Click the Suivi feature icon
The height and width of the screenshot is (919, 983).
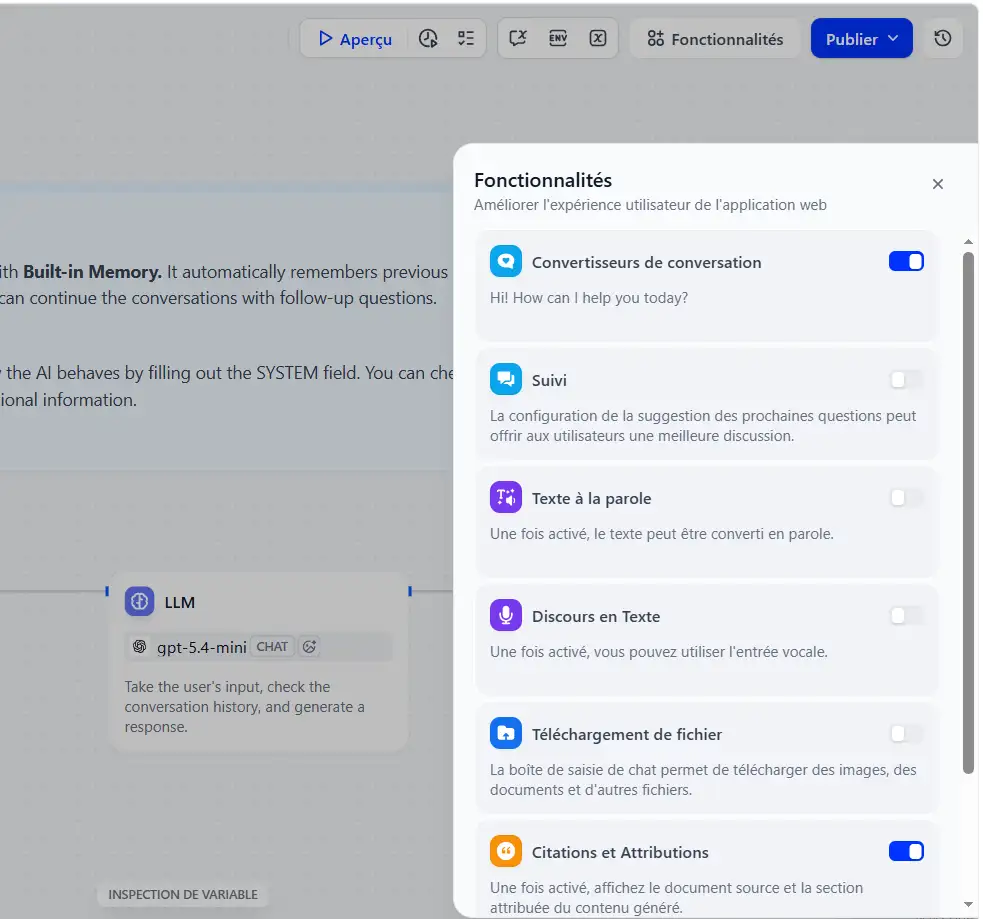point(506,379)
